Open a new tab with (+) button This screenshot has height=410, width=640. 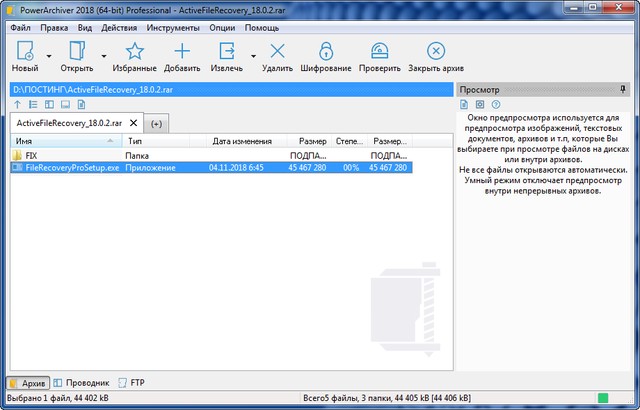tap(158, 123)
